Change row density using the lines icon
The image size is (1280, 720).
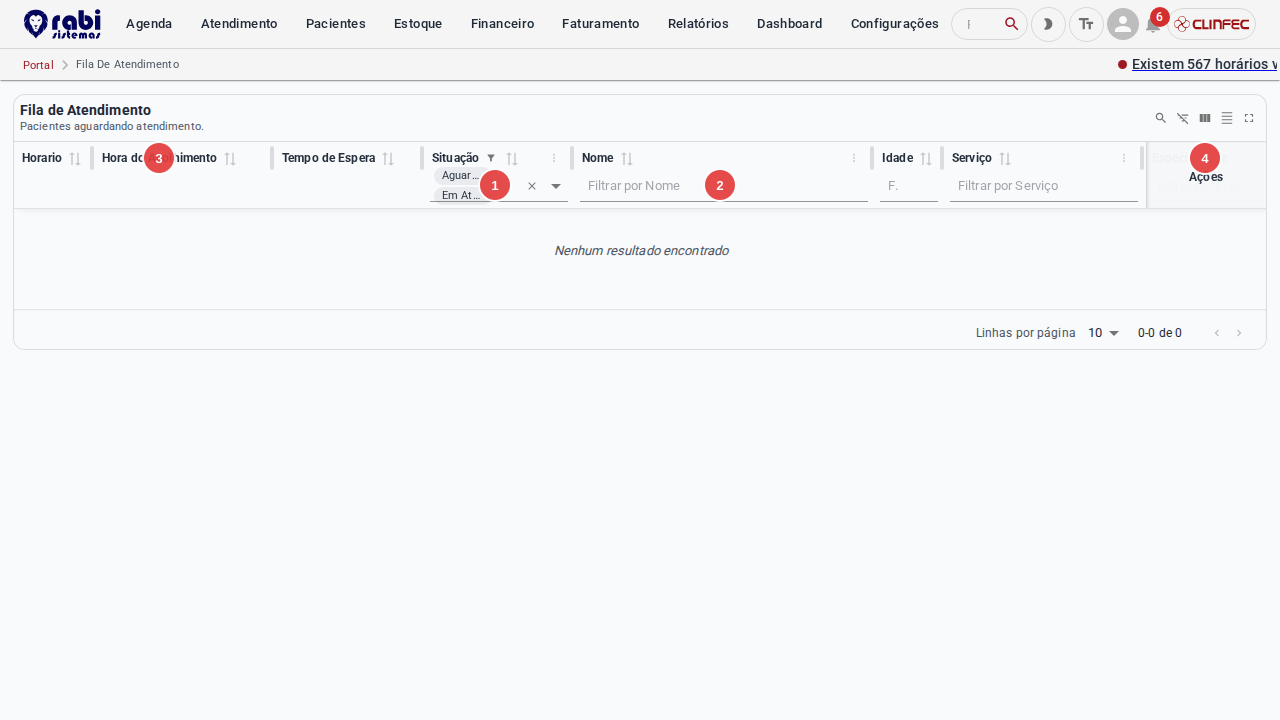[x=1227, y=118]
